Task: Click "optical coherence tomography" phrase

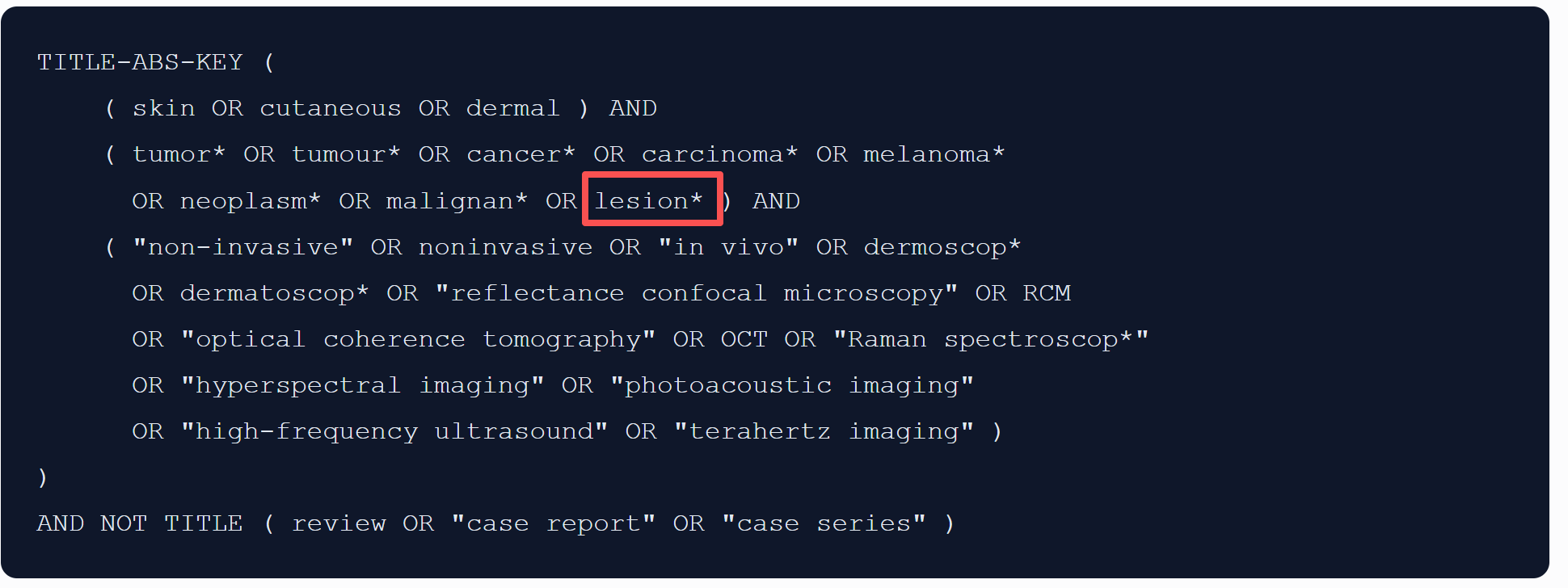Action: pos(418,339)
